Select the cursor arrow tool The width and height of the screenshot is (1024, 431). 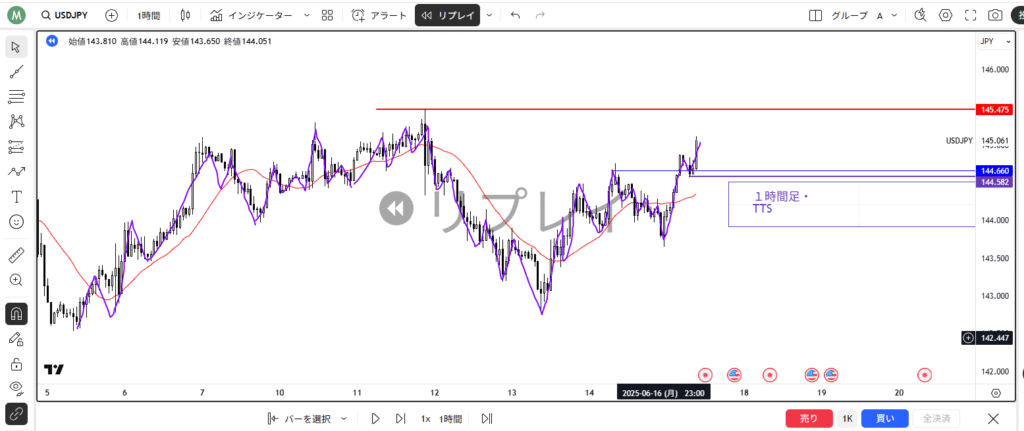[16, 47]
